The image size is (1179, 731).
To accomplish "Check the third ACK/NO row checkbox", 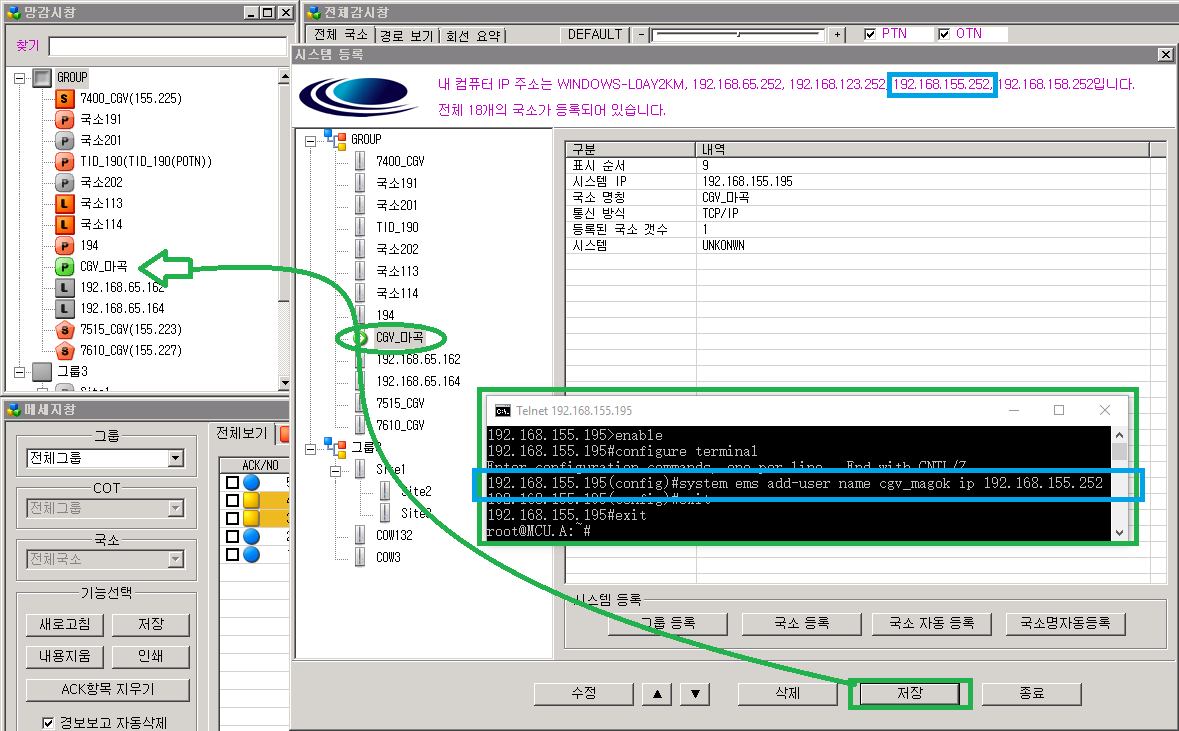I will (232, 519).
